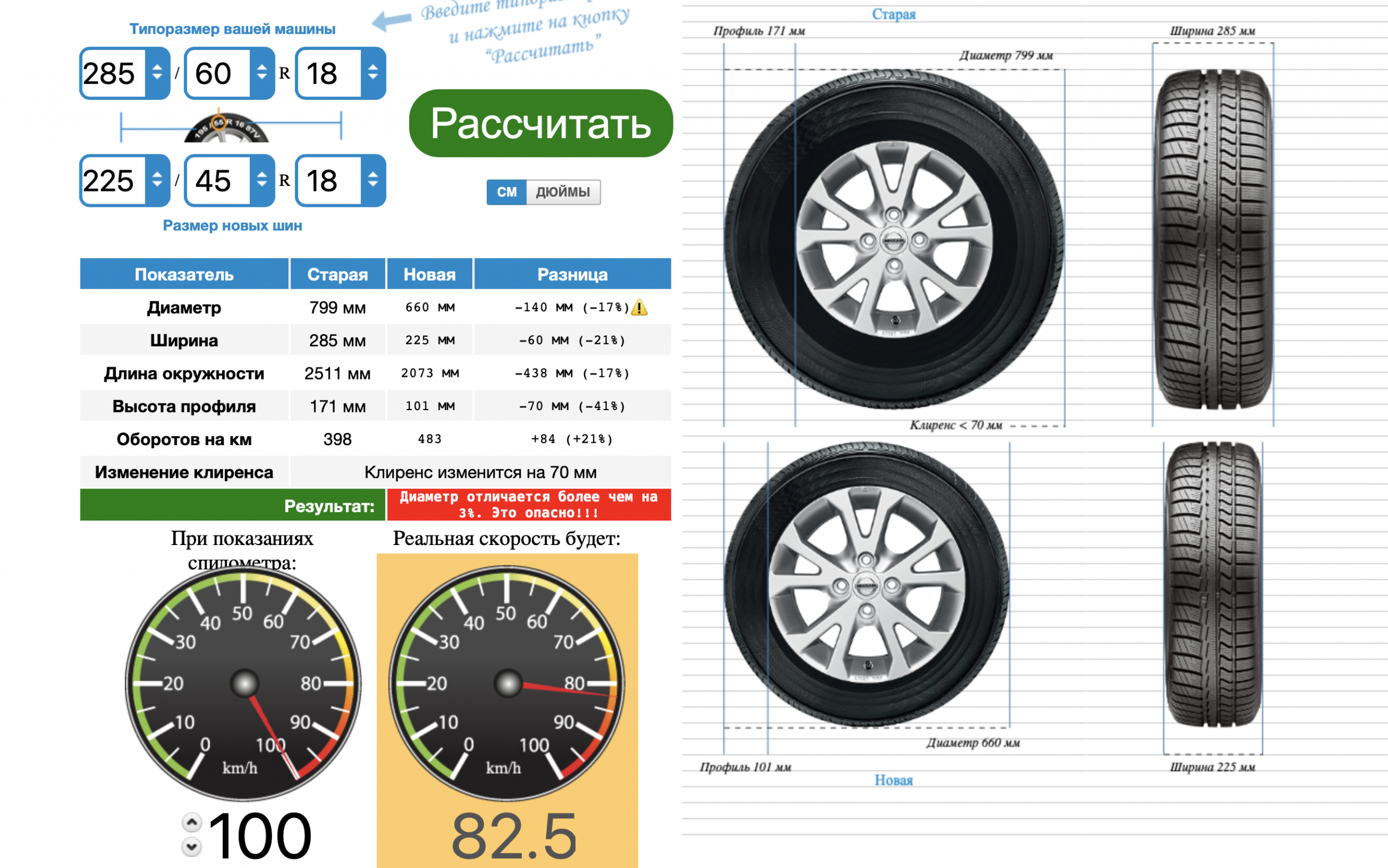Click the old diameter value 799 мм

(x=337, y=307)
